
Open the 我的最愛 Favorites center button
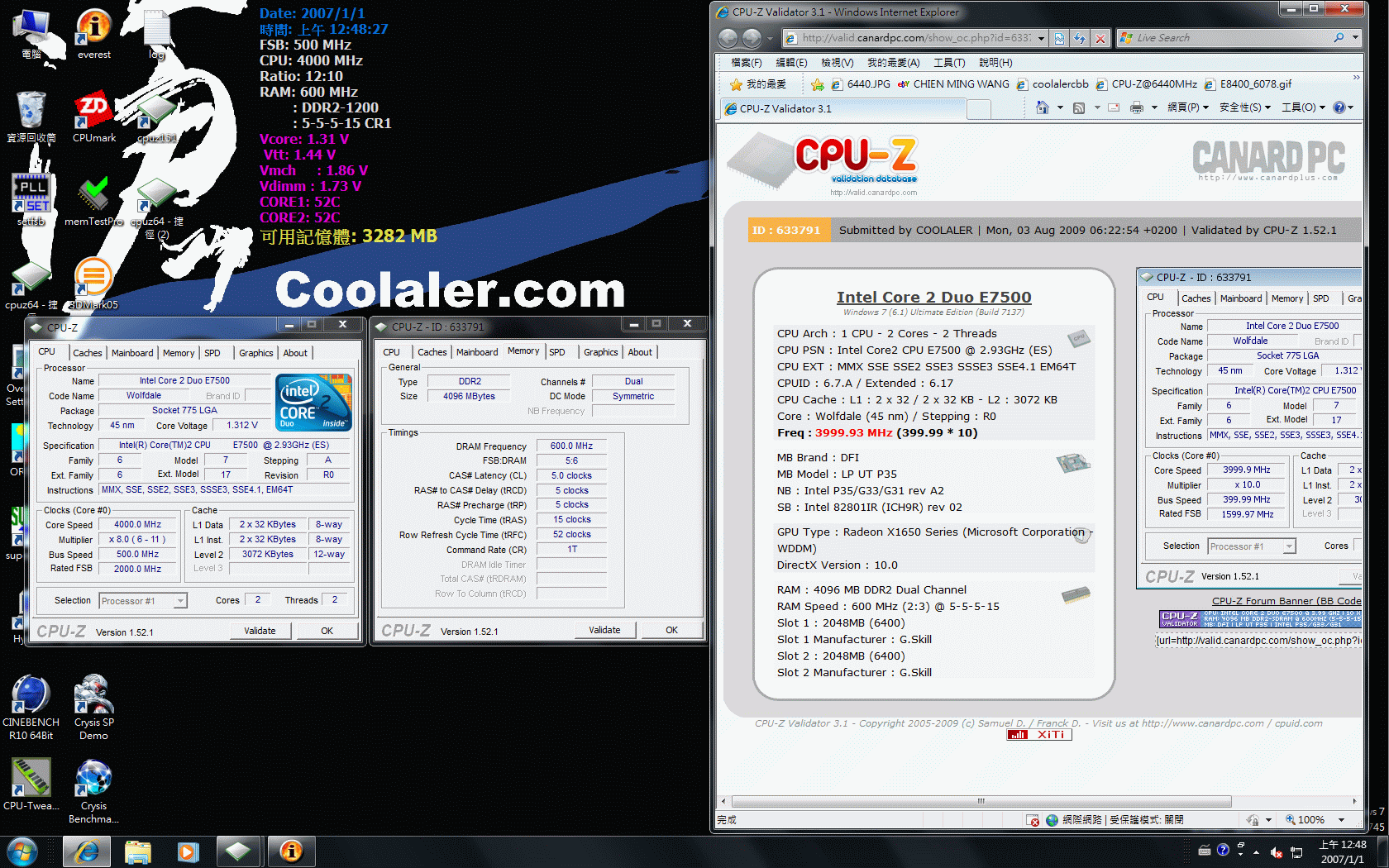(758, 84)
